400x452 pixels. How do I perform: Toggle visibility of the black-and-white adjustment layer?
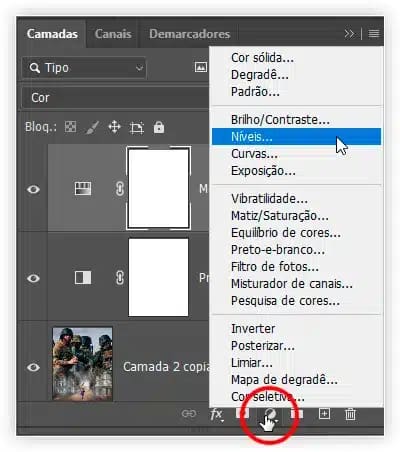(33, 278)
